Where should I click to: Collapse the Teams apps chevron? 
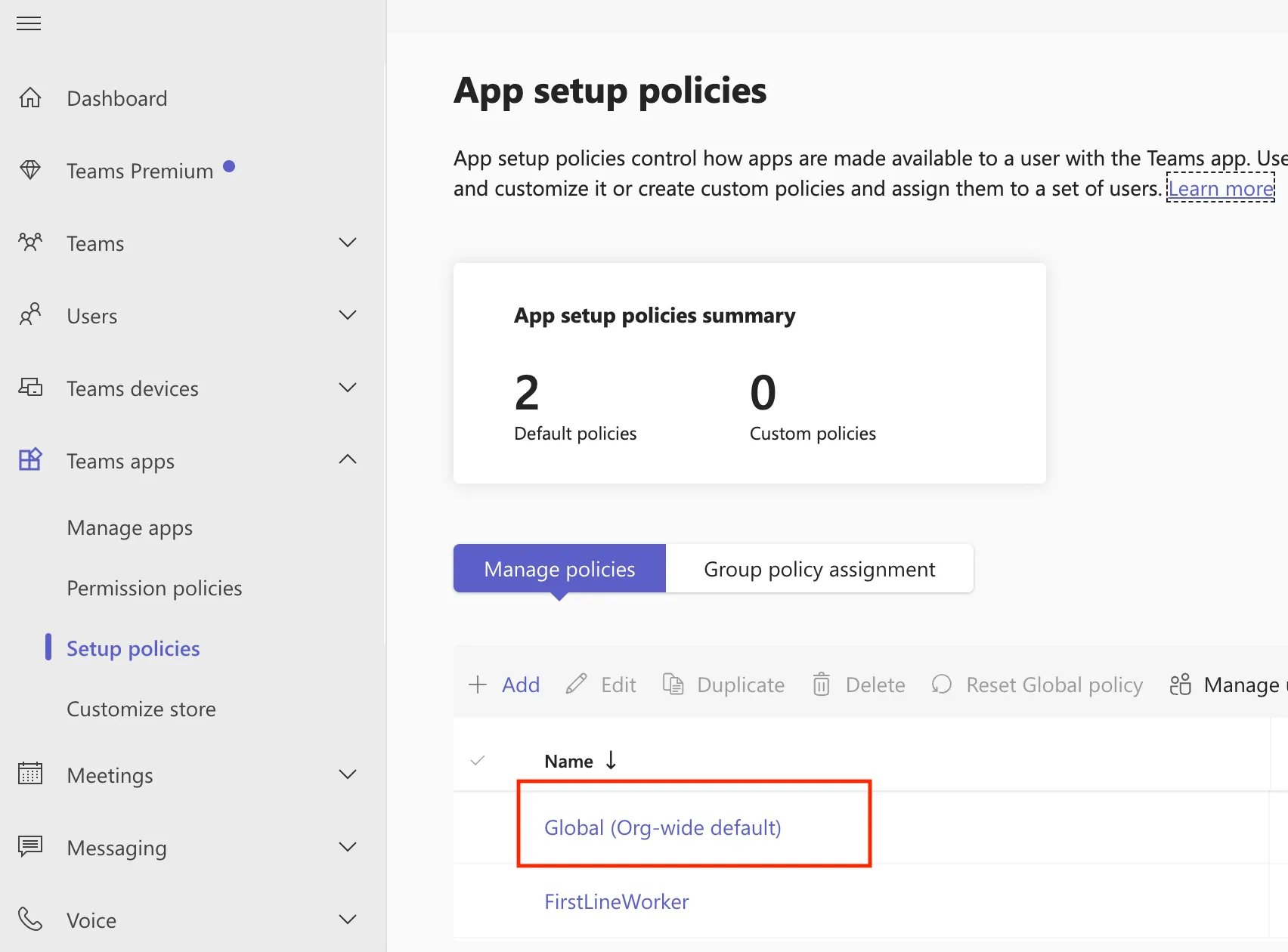point(348,459)
